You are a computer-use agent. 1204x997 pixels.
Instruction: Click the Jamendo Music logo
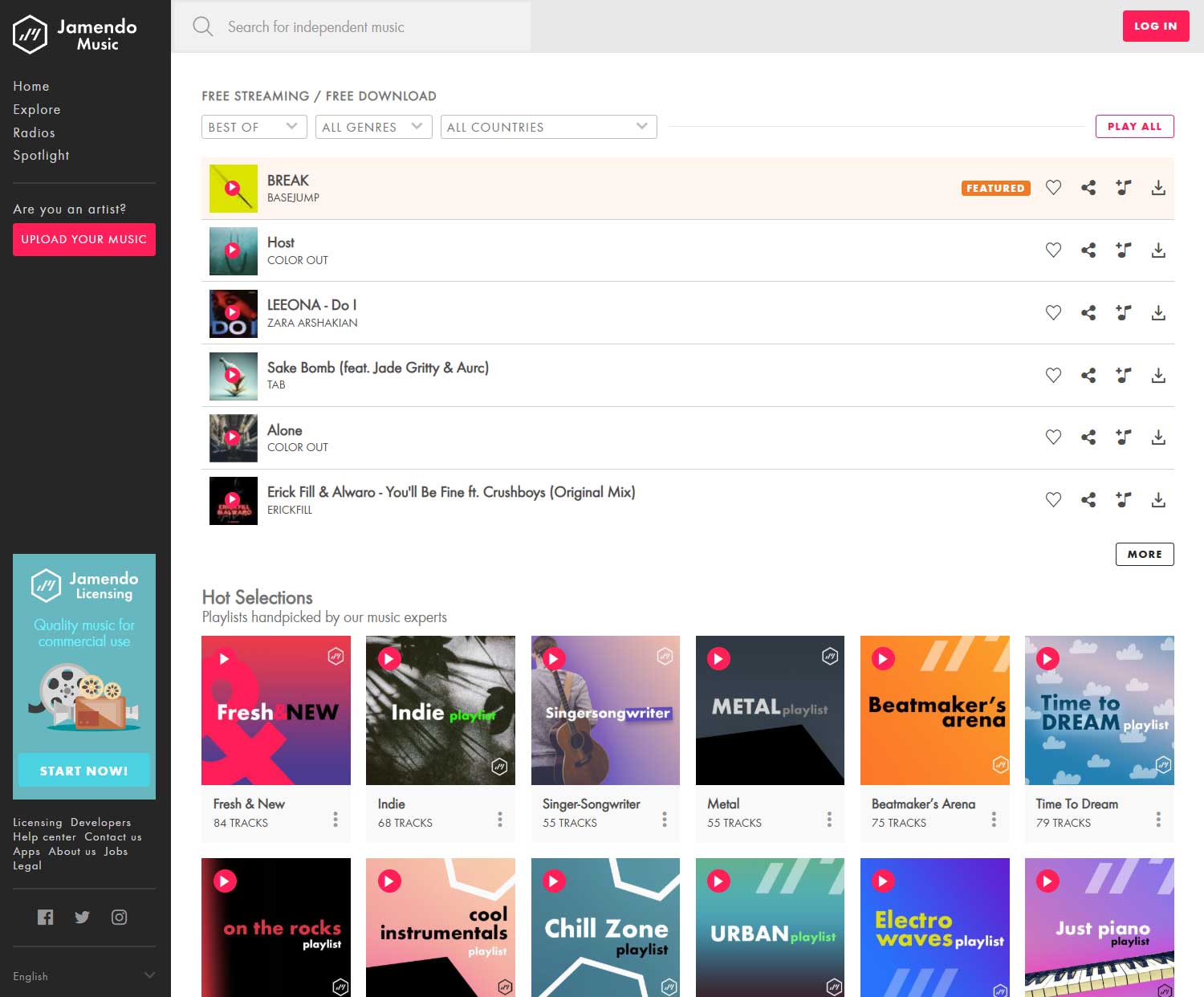tap(75, 35)
